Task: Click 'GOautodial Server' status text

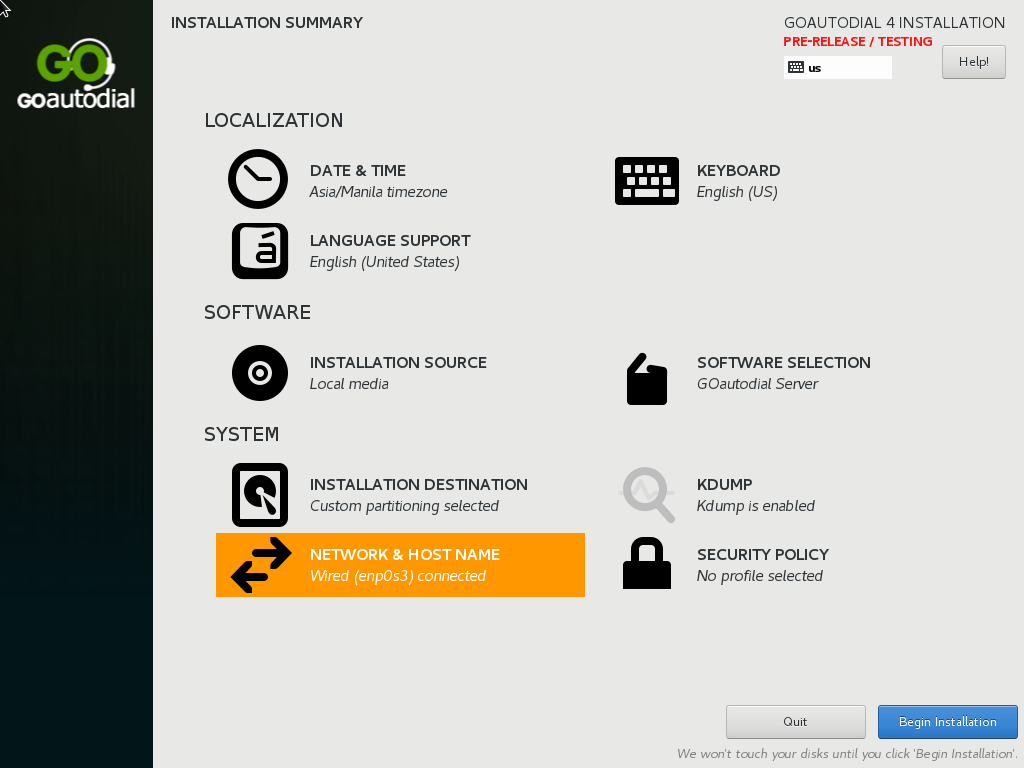Action: tap(758, 384)
